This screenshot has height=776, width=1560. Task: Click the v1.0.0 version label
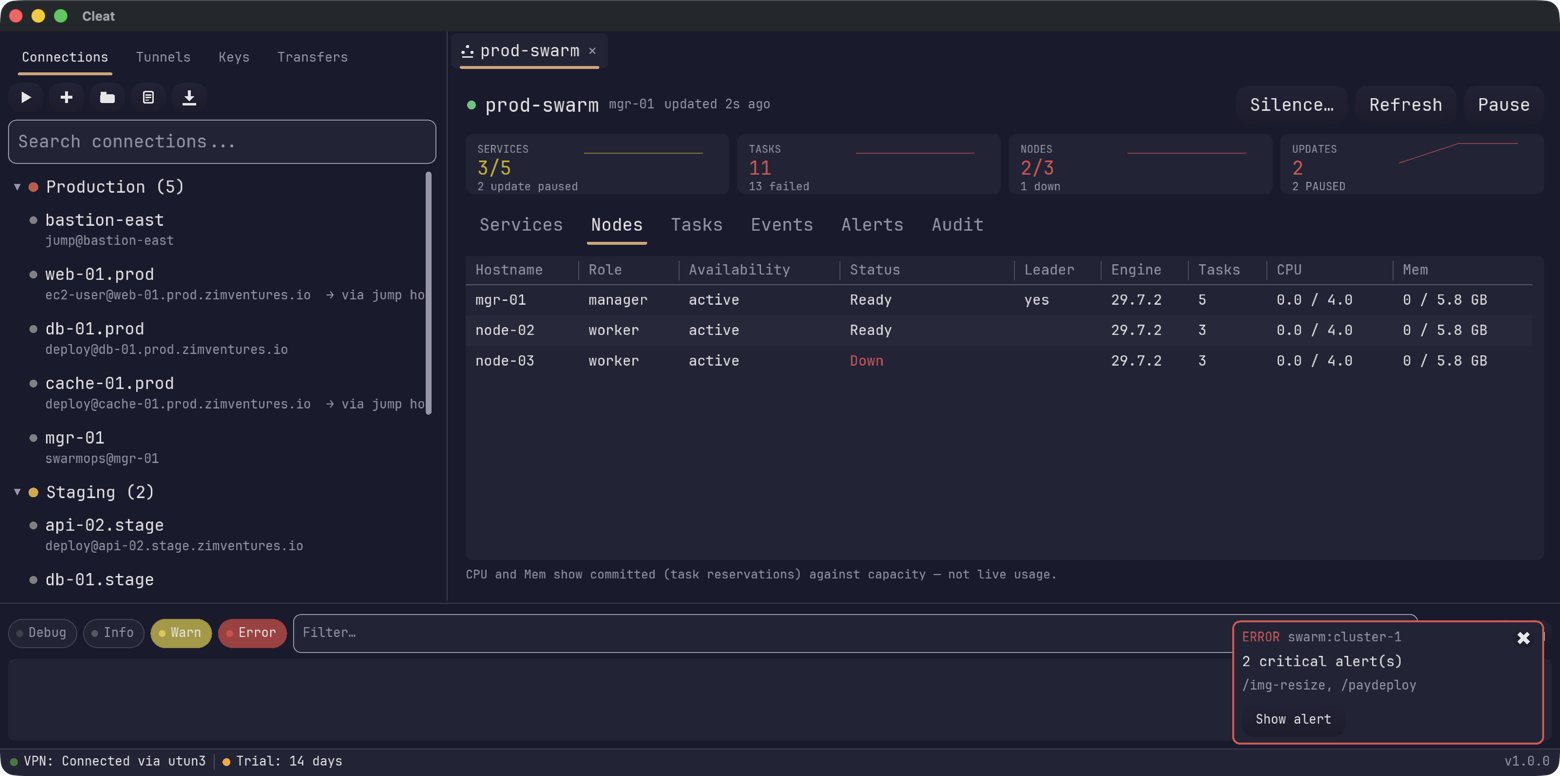(1526, 761)
